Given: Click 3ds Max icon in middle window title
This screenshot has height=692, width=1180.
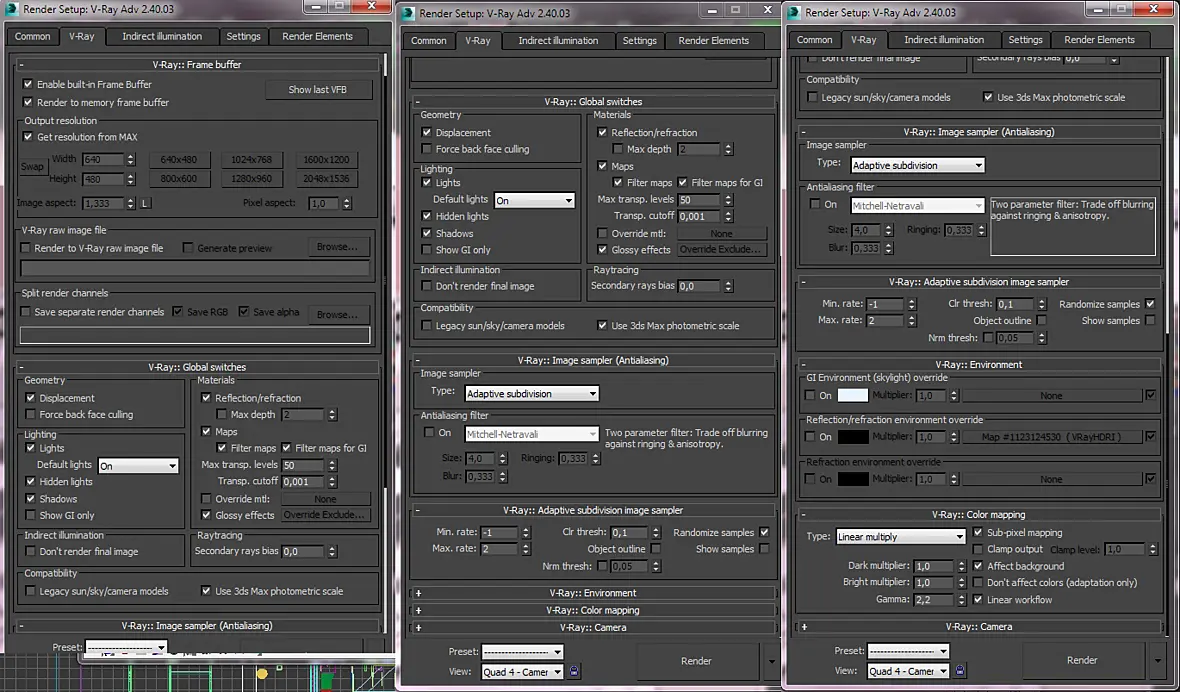Looking at the screenshot, I should click(408, 14).
